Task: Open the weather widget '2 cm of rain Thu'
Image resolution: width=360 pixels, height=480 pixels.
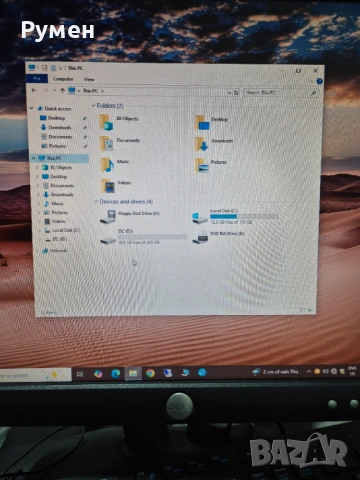Action: (x=275, y=372)
